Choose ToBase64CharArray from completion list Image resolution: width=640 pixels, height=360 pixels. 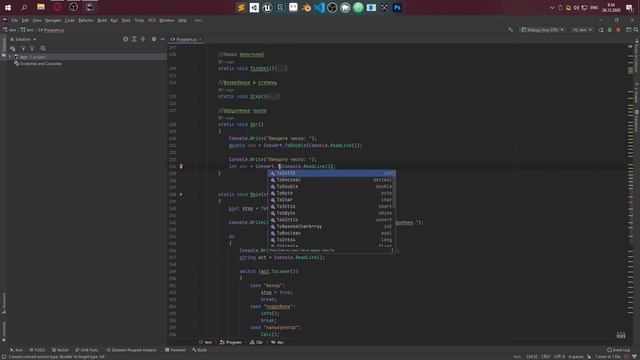[x=331, y=227]
